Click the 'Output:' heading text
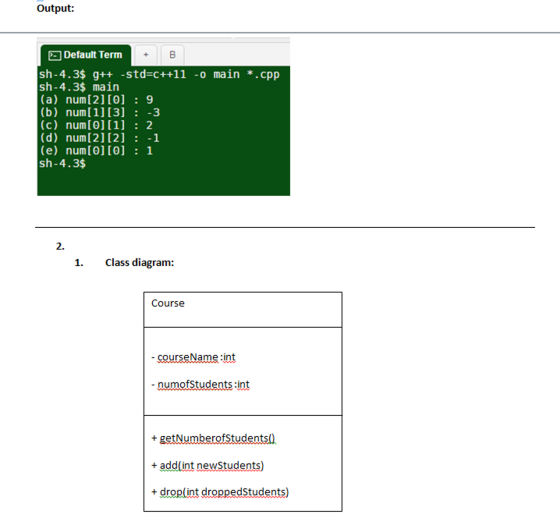The width and height of the screenshot is (560, 525). click(55, 8)
